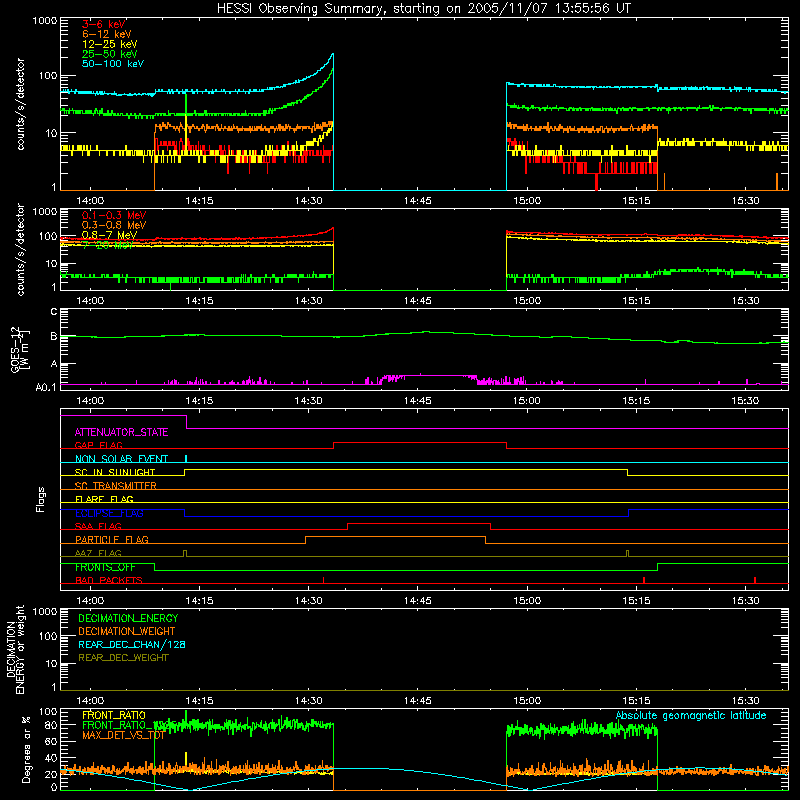Select the 3-6 keV legend label
Screen dimensions: 800x800
pos(104,24)
